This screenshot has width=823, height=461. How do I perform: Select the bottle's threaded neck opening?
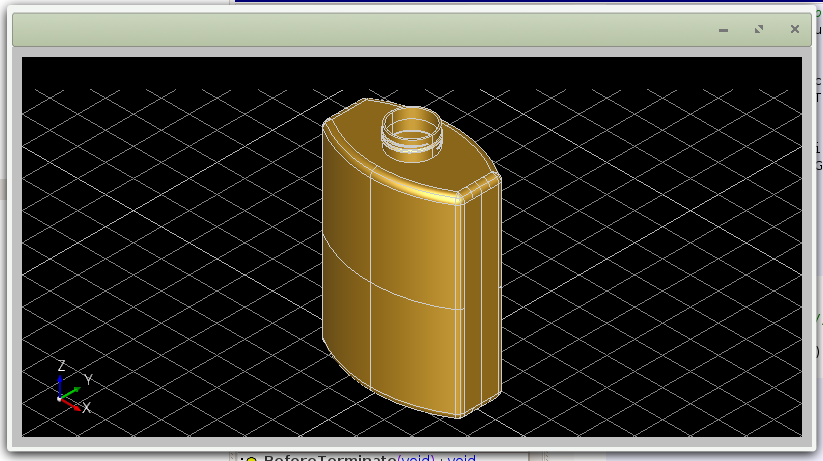[x=412, y=129]
